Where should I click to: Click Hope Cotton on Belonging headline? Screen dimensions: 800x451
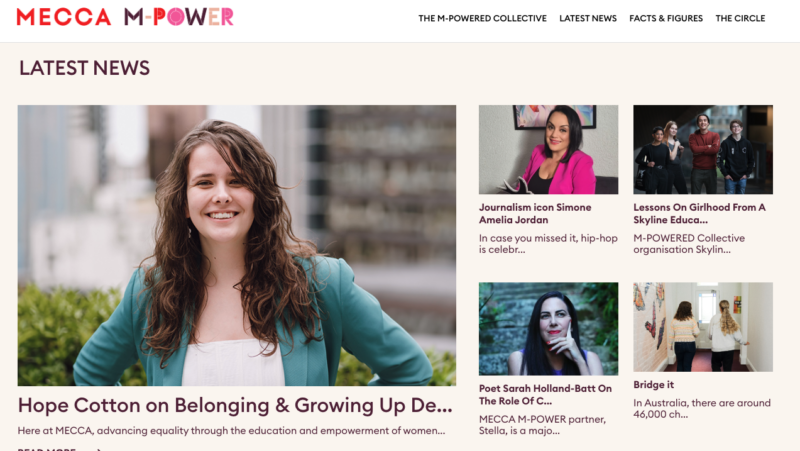click(x=235, y=405)
